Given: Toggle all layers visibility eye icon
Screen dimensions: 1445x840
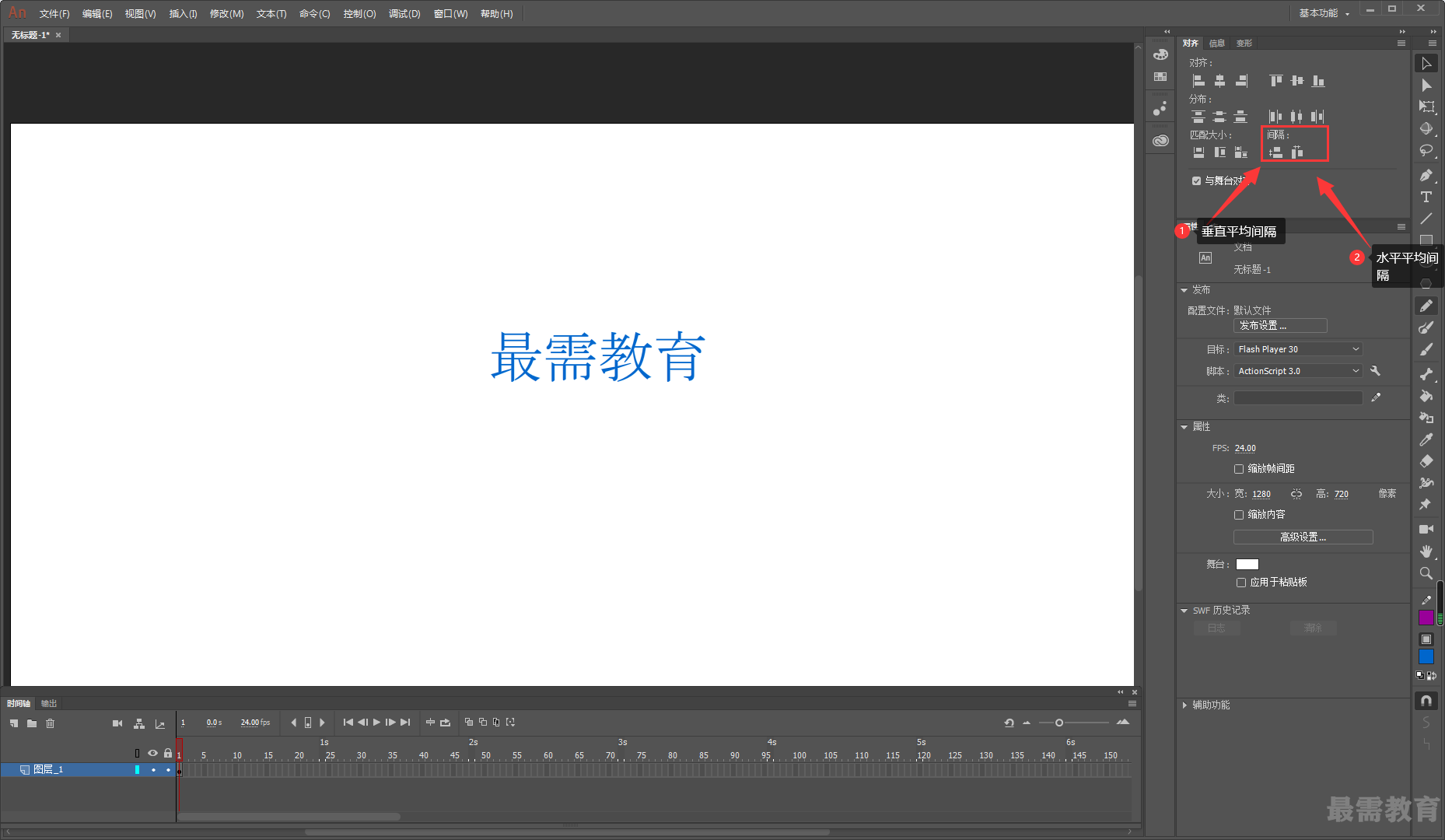Looking at the screenshot, I should (x=153, y=753).
